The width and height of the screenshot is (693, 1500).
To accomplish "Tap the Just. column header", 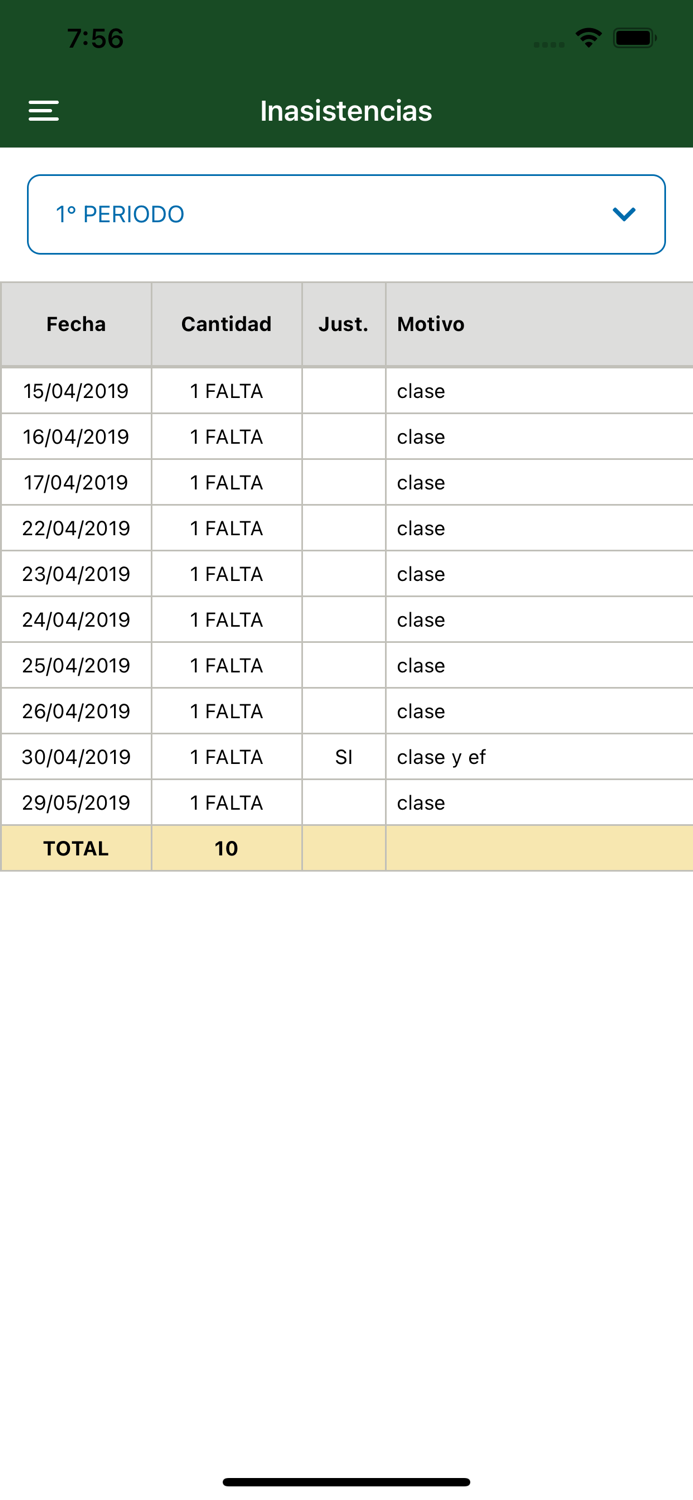I will [343, 324].
